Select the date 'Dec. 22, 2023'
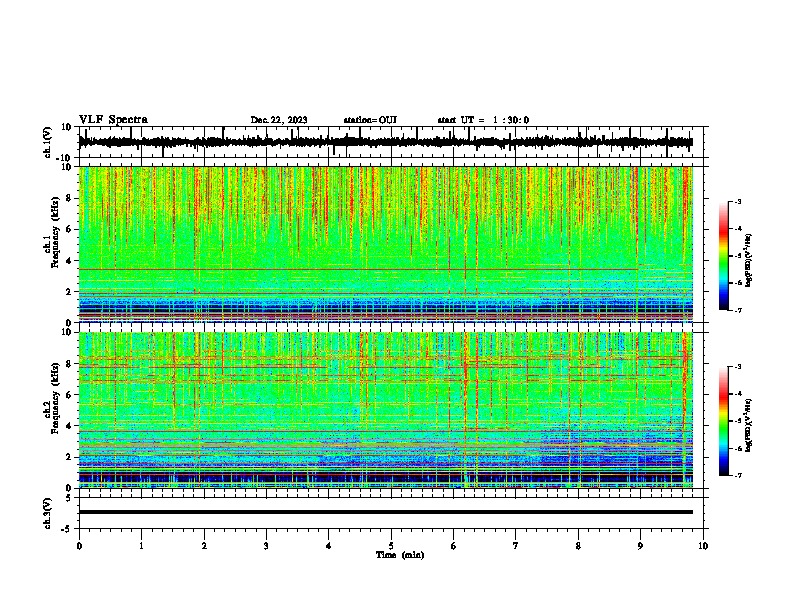This screenshot has width=792, height=612. click(279, 120)
